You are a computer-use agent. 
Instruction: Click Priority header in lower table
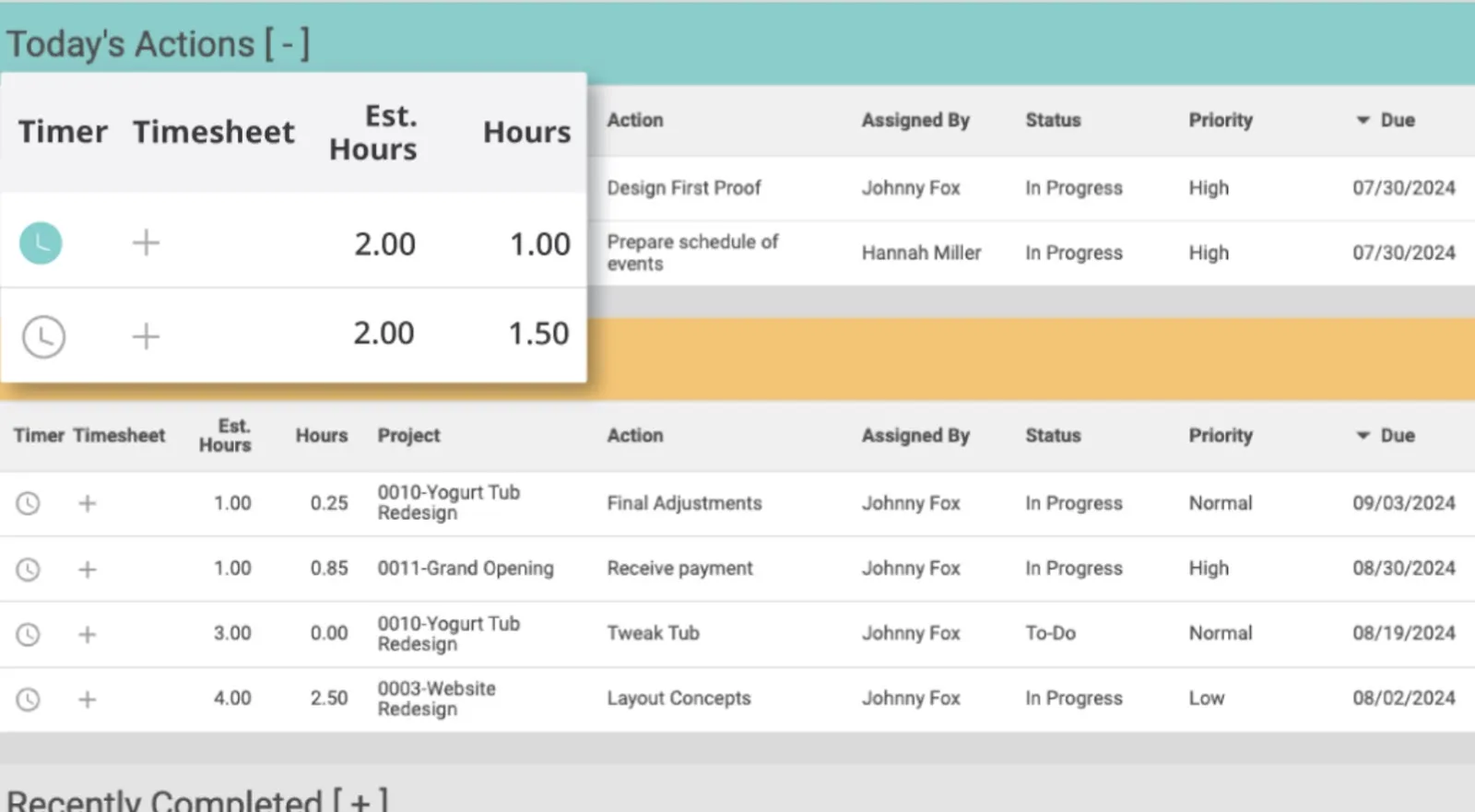1221,435
